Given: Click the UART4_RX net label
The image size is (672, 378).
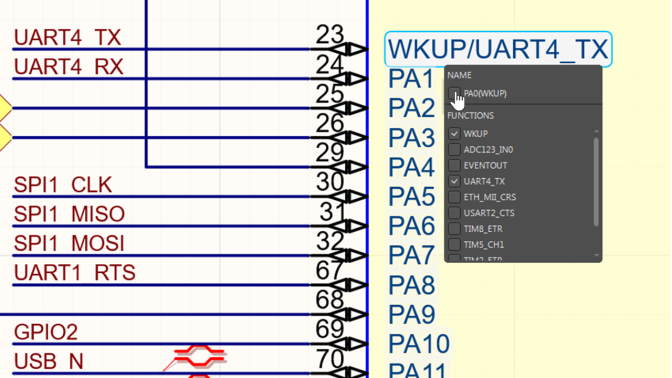Looking at the screenshot, I should 69,67.
